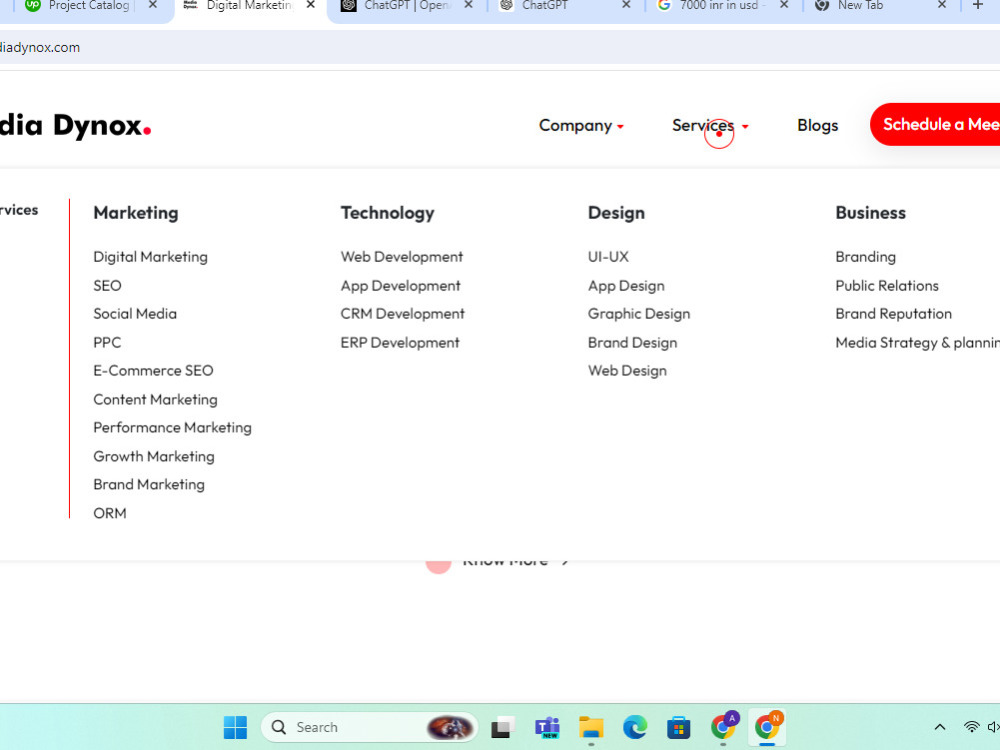Viewport: 1000px width, 750px height.
Task: Show hidden system tray icons
Action: 939,727
